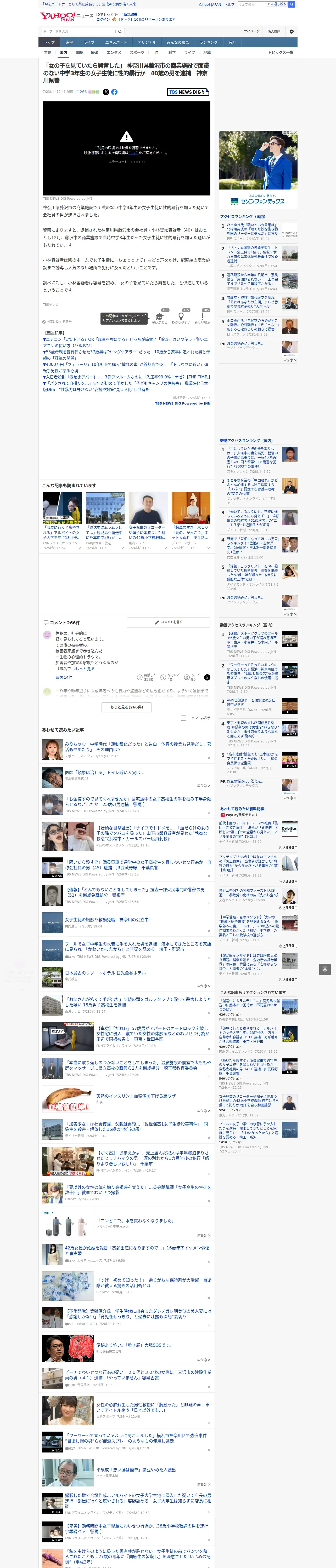Share the comment on X
The width and height of the screenshot is (336, 1568).
coord(207,677)
